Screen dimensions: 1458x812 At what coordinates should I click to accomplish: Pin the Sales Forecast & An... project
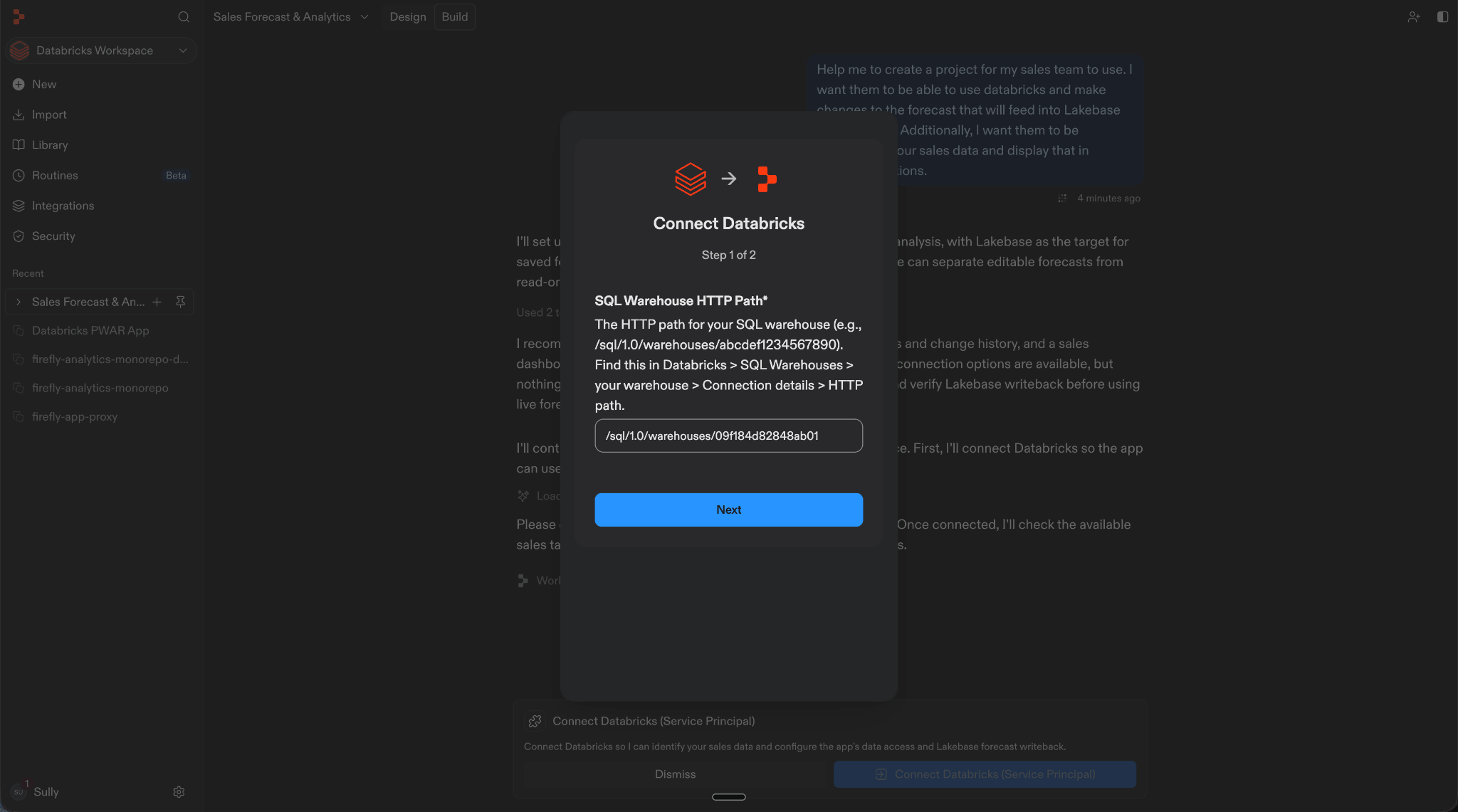(x=180, y=302)
